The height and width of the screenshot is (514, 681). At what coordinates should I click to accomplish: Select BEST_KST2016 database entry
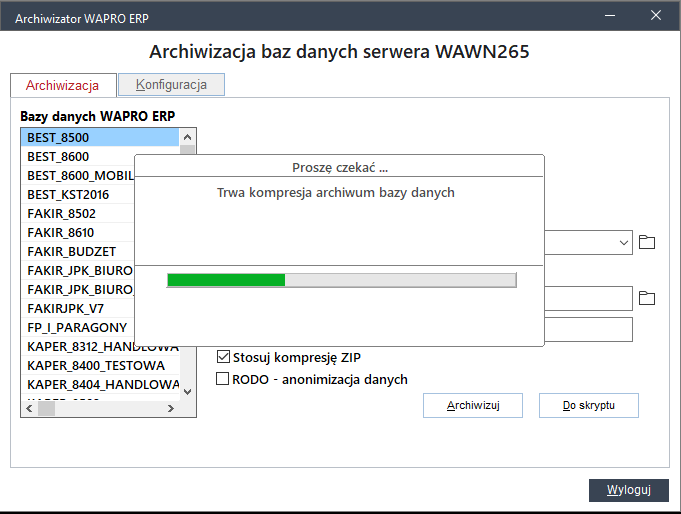click(78, 195)
